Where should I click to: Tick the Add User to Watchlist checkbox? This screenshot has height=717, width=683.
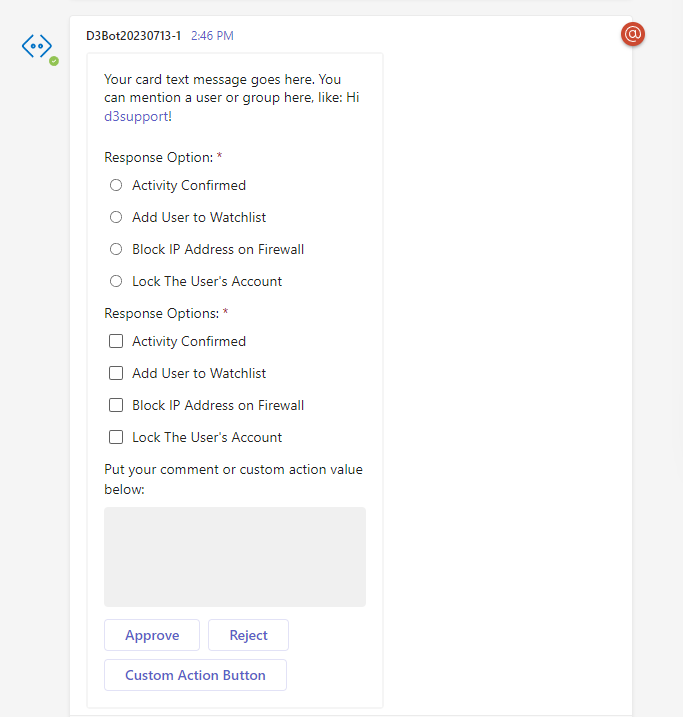(116, 373)
